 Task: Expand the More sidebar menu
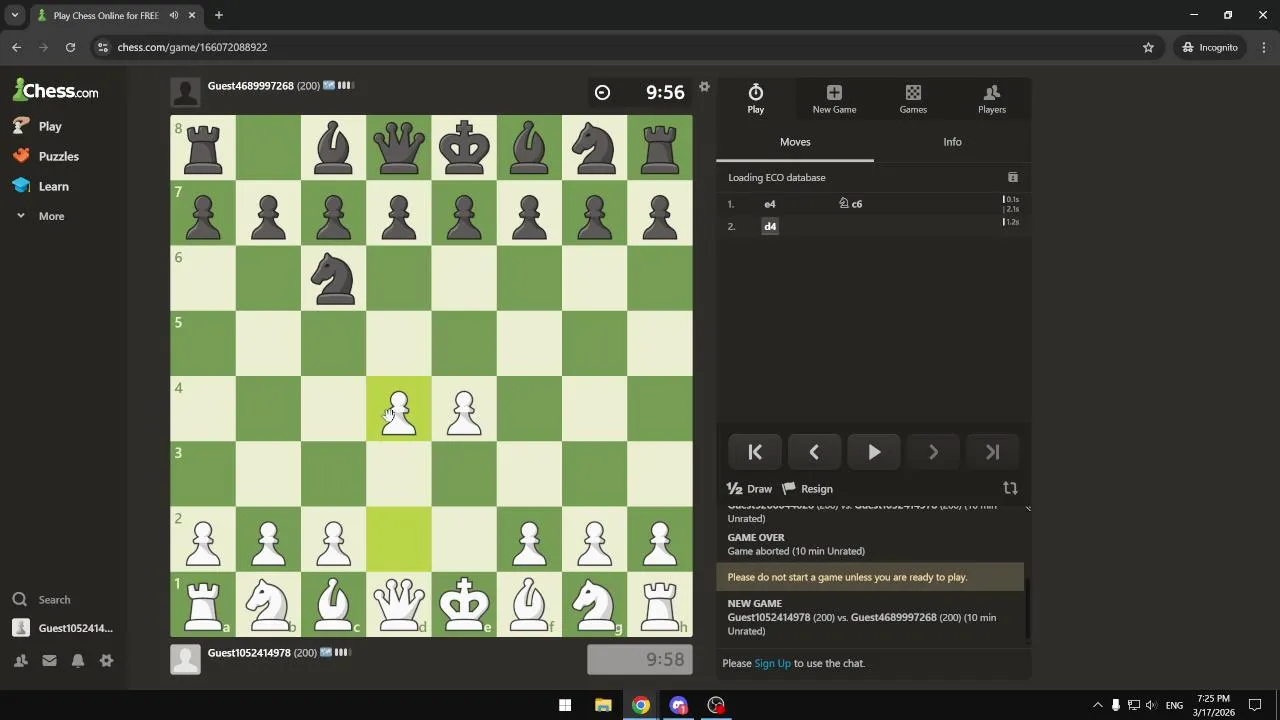tap(40, 216)
